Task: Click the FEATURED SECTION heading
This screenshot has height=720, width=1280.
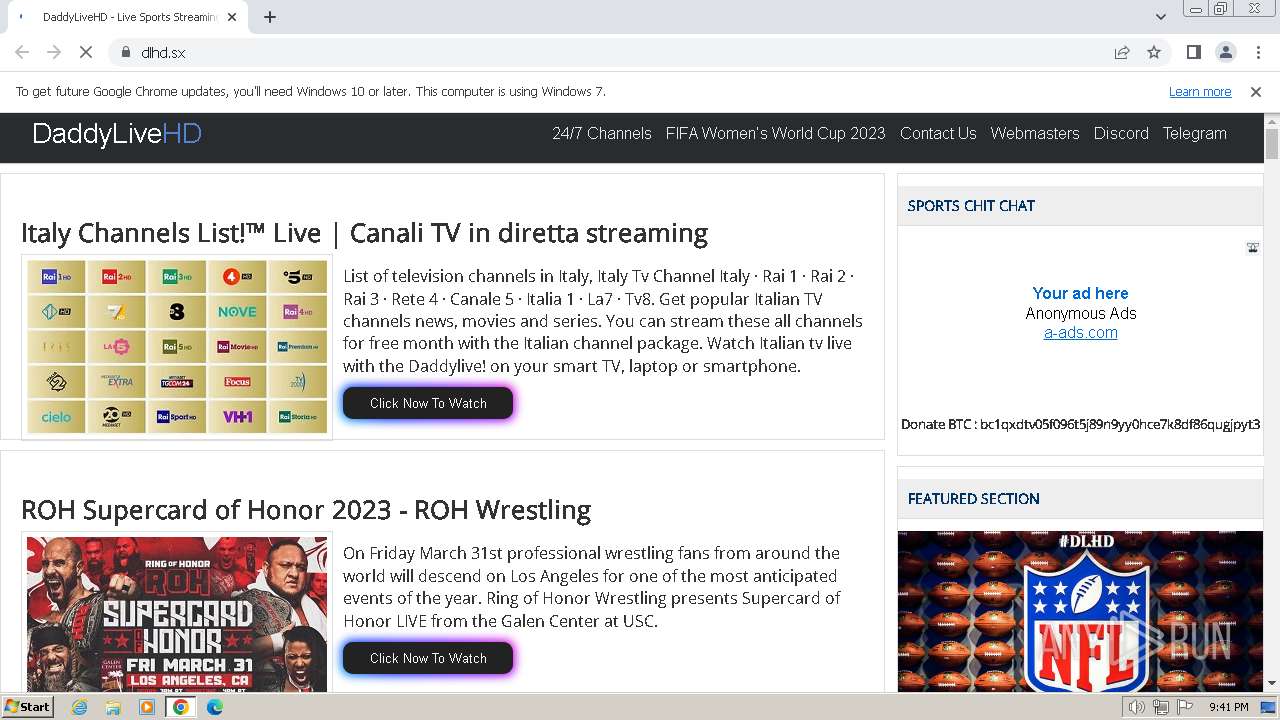Action: 973,499
